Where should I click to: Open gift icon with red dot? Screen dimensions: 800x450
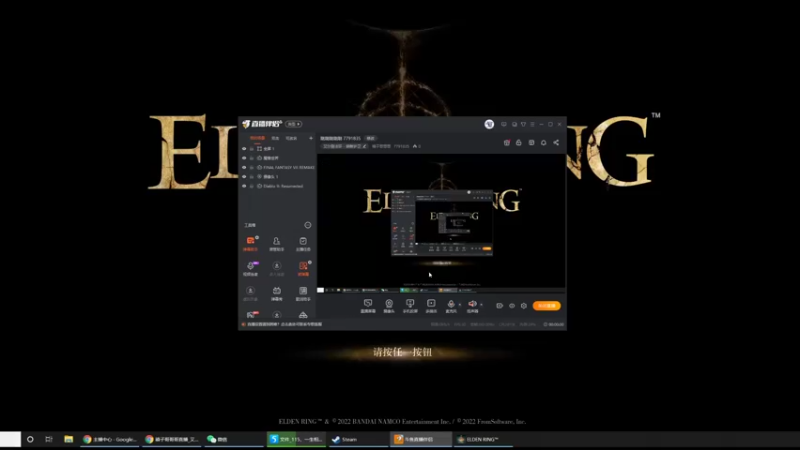tap(507, 143)
